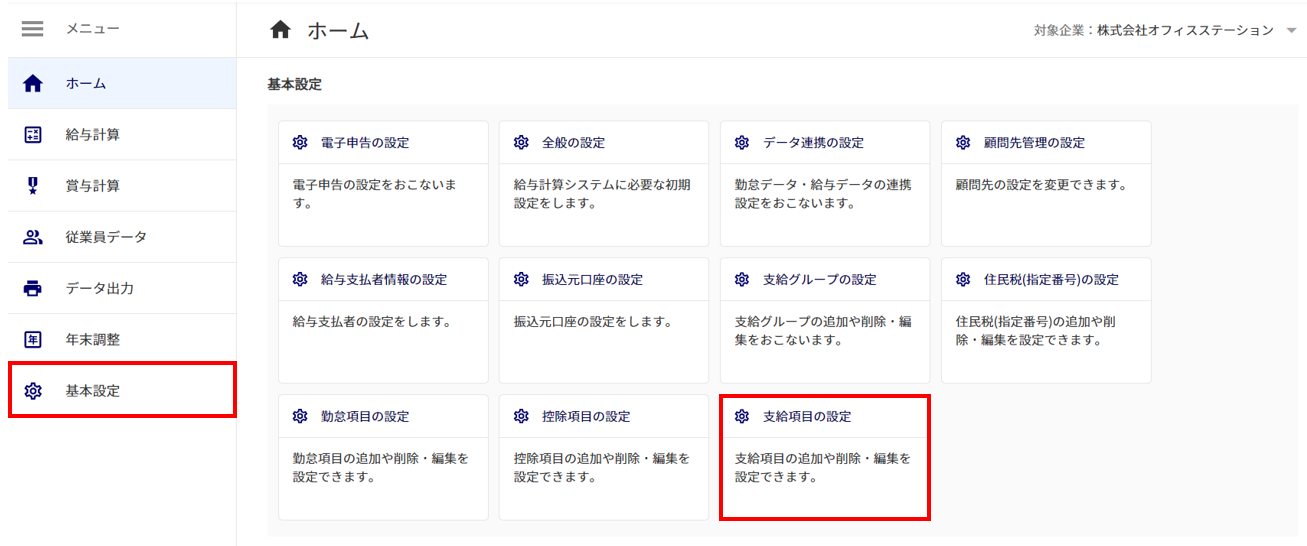The height and width of the screenshot is (546, 1307).
Task: Click description 振込元口座の設定をします。
Action: point(593,322)
